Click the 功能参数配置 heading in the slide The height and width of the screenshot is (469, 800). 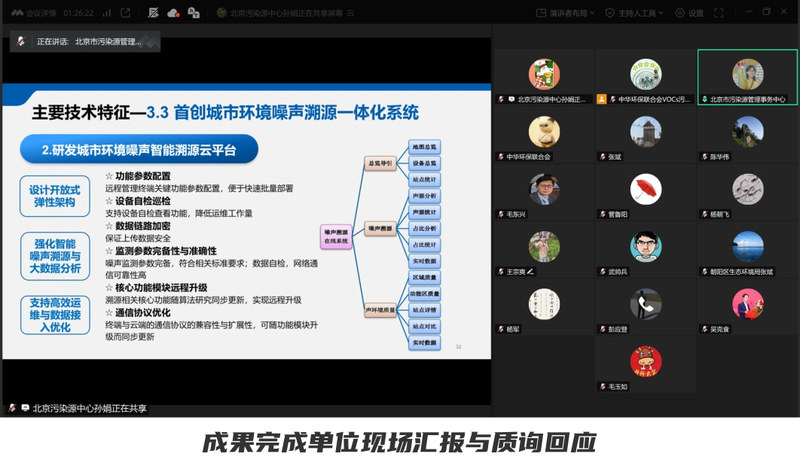click(x=143, y=176)
